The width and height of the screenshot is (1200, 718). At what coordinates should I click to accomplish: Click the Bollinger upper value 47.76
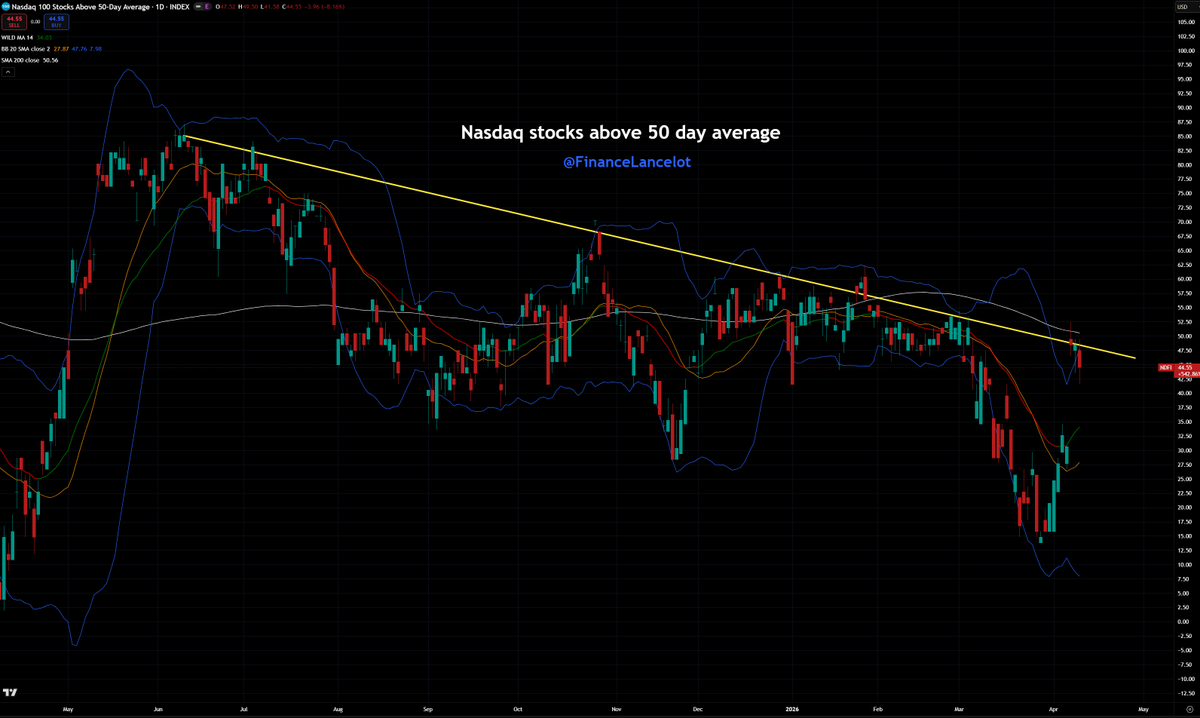pos(79,49)
